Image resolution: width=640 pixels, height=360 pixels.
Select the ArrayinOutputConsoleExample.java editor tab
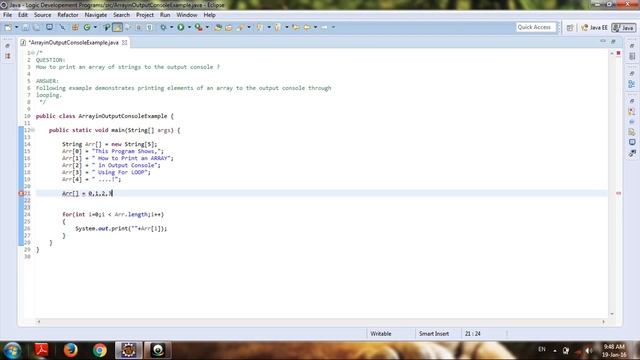pos(73,42)
